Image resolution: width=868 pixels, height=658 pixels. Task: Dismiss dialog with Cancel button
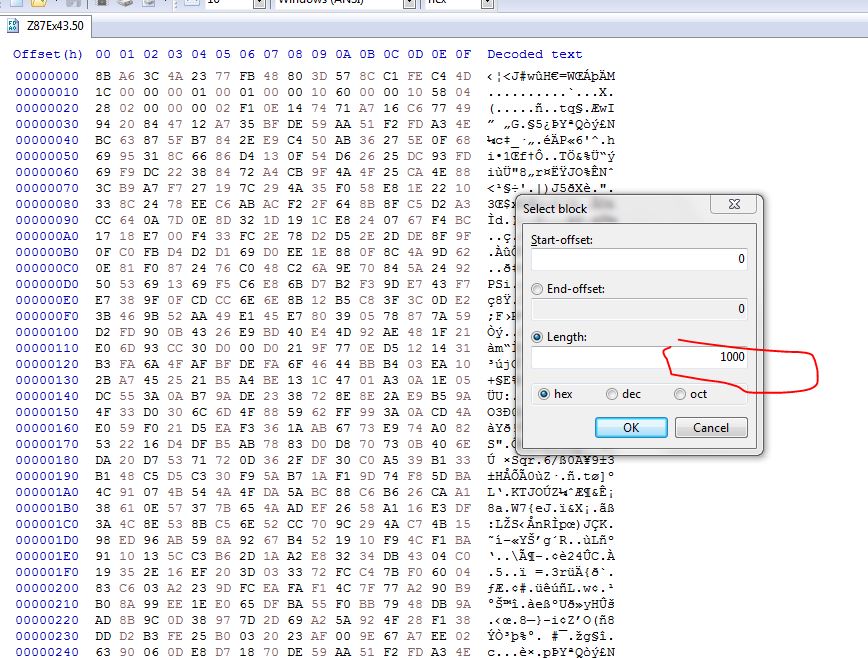(x=711, y=428)
